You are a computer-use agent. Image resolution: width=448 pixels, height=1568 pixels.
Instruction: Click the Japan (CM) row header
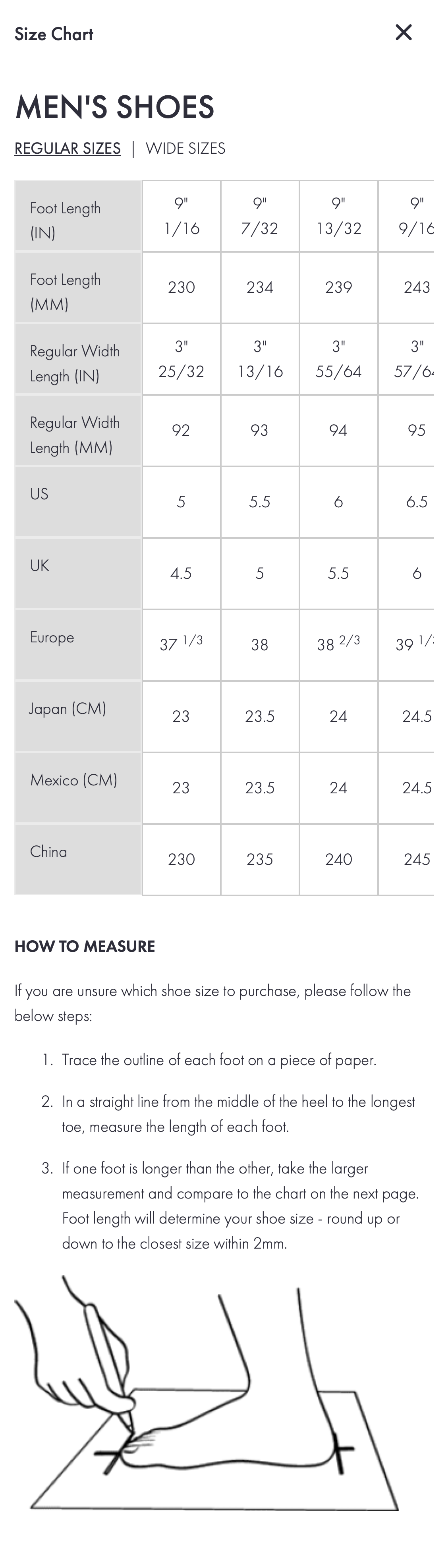(x=78, y=716)
